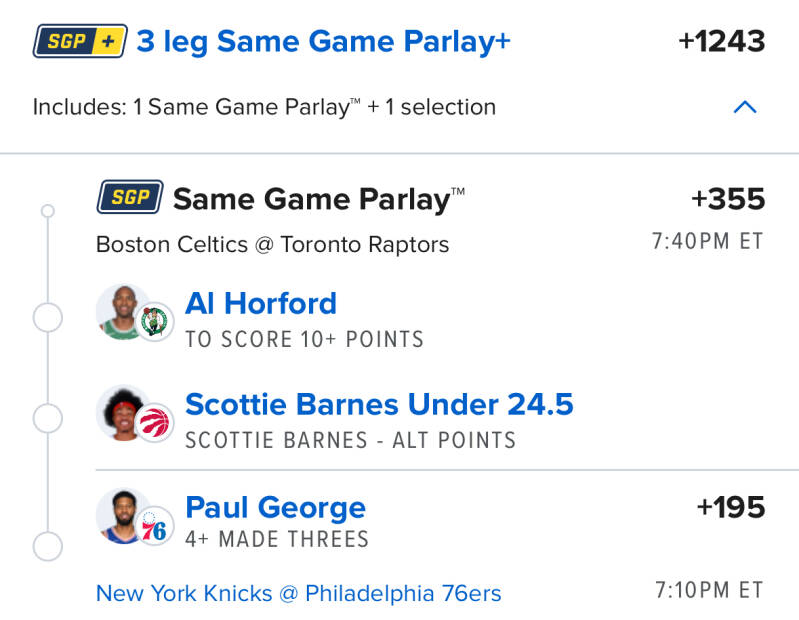Open the Al Horford player link
The image size is (799, 620).
coord(261,303)
